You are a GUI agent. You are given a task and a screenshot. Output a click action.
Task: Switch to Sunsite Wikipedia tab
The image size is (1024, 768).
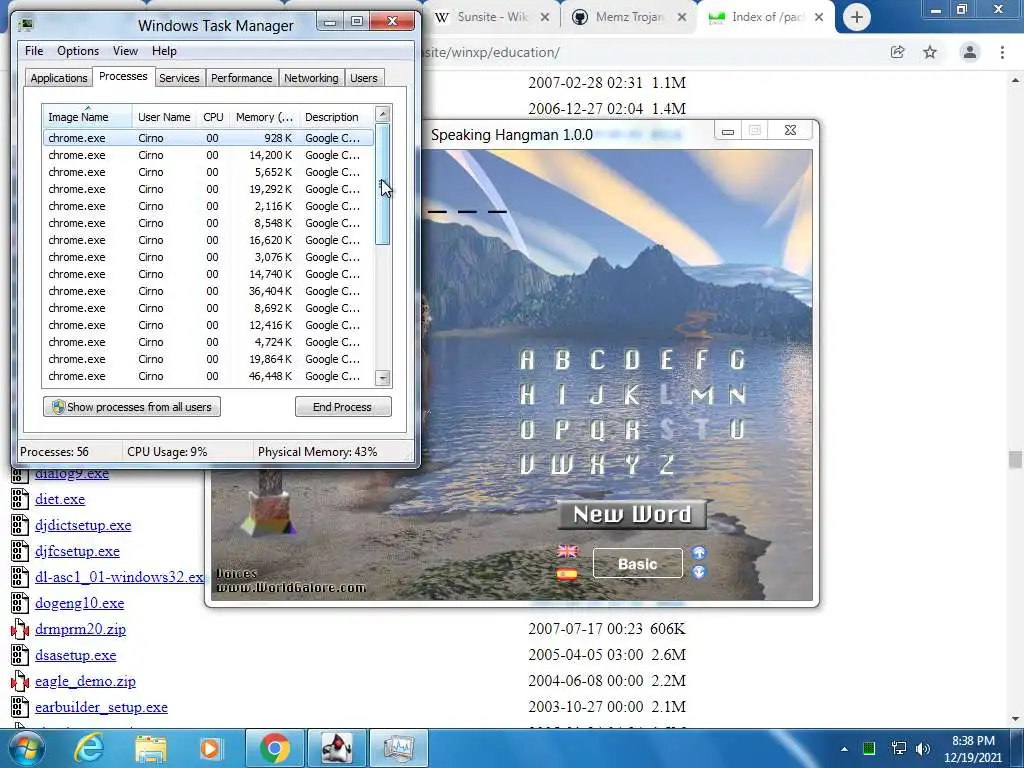click(x=492, y=17)
